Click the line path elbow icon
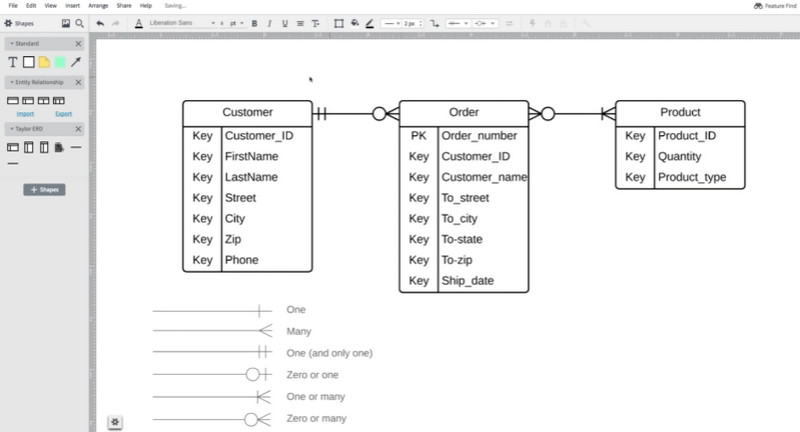Screen dimensions: 800x432 click(x=435, y=23)
